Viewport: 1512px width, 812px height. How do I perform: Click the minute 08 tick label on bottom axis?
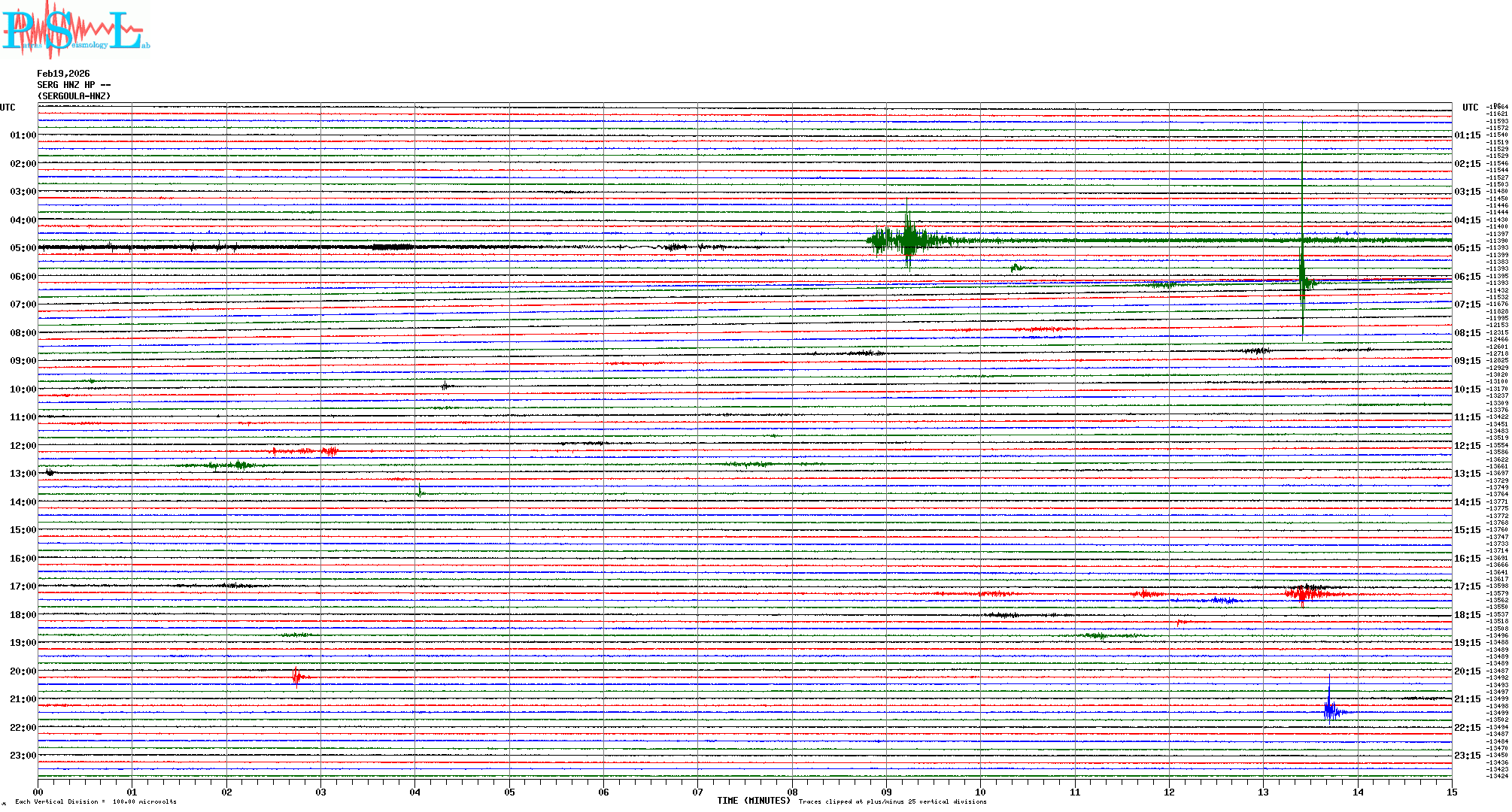(792, 792)
